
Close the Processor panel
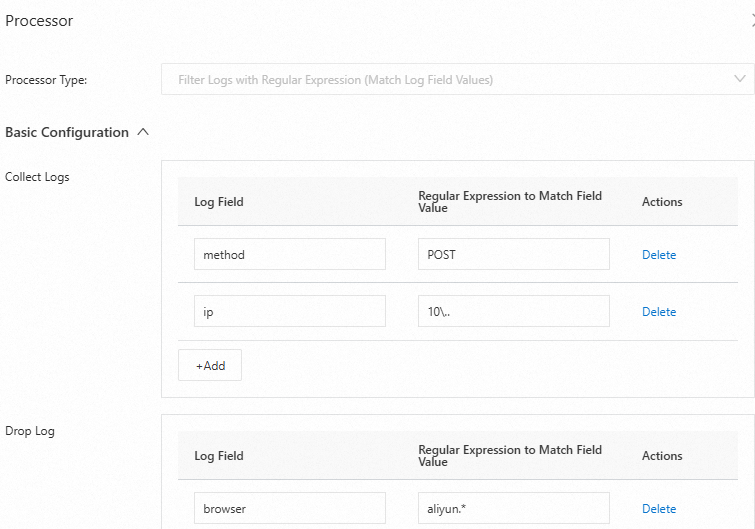pos(751,21)
